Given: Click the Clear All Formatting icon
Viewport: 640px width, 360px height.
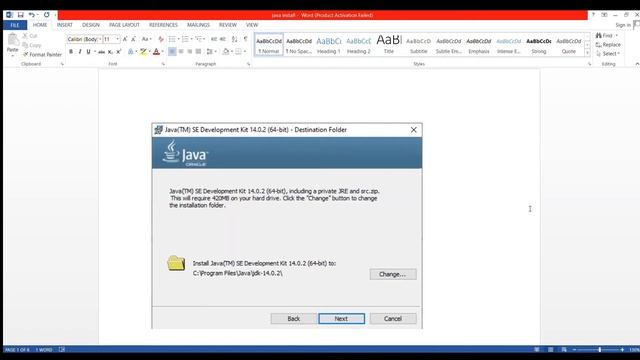Looking at the screenshot, I should 161,39.
